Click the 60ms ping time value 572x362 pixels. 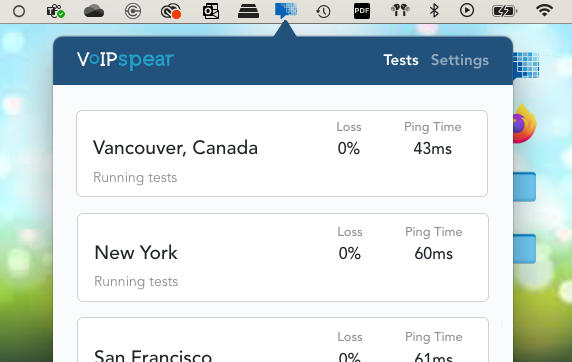[434, 254]
